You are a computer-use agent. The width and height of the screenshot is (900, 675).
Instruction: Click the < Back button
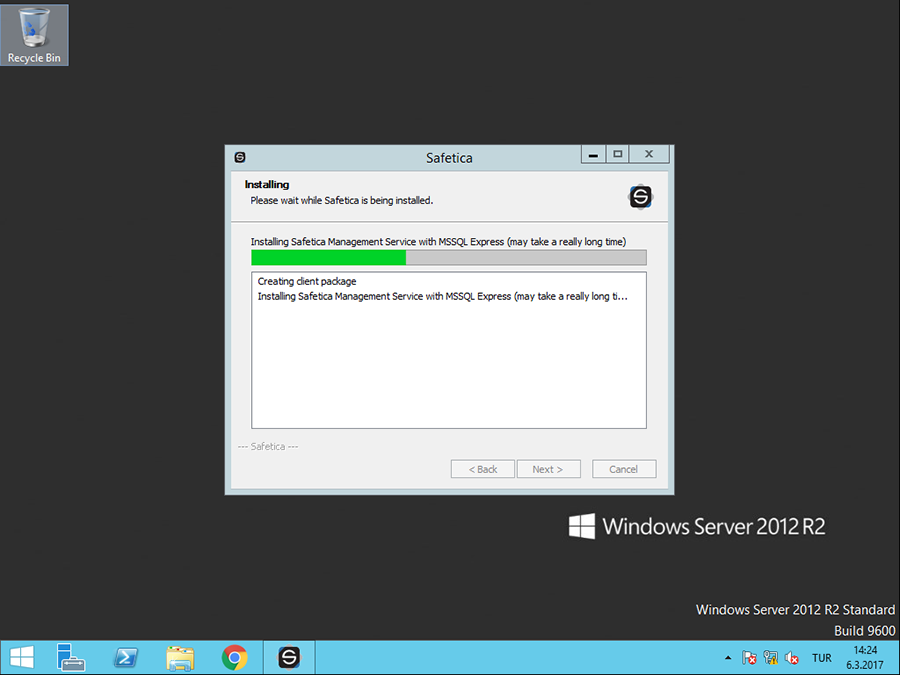pyautogui.click(x=483, y=469)
